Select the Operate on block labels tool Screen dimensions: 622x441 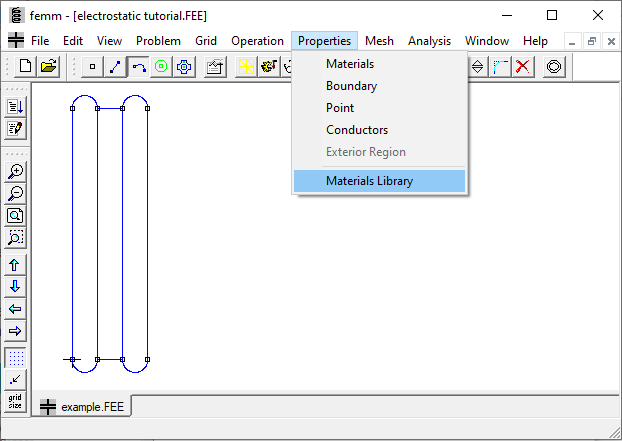[161, 66]
